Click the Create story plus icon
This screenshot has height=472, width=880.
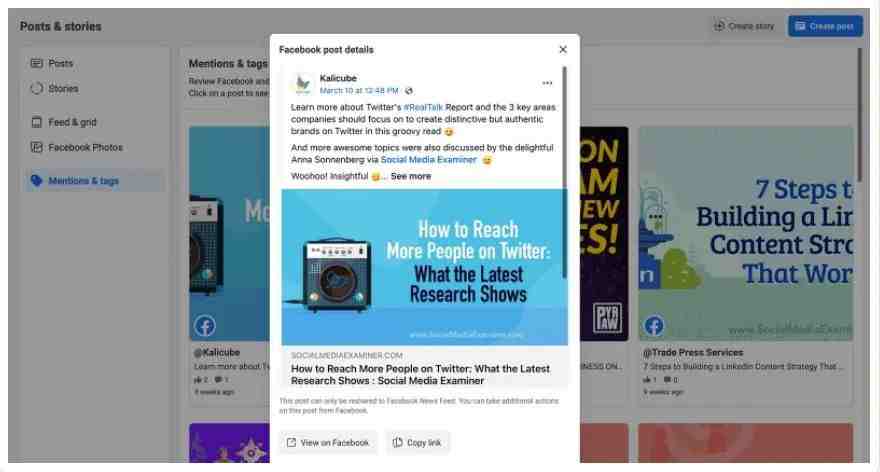click(x=719, y=26)
